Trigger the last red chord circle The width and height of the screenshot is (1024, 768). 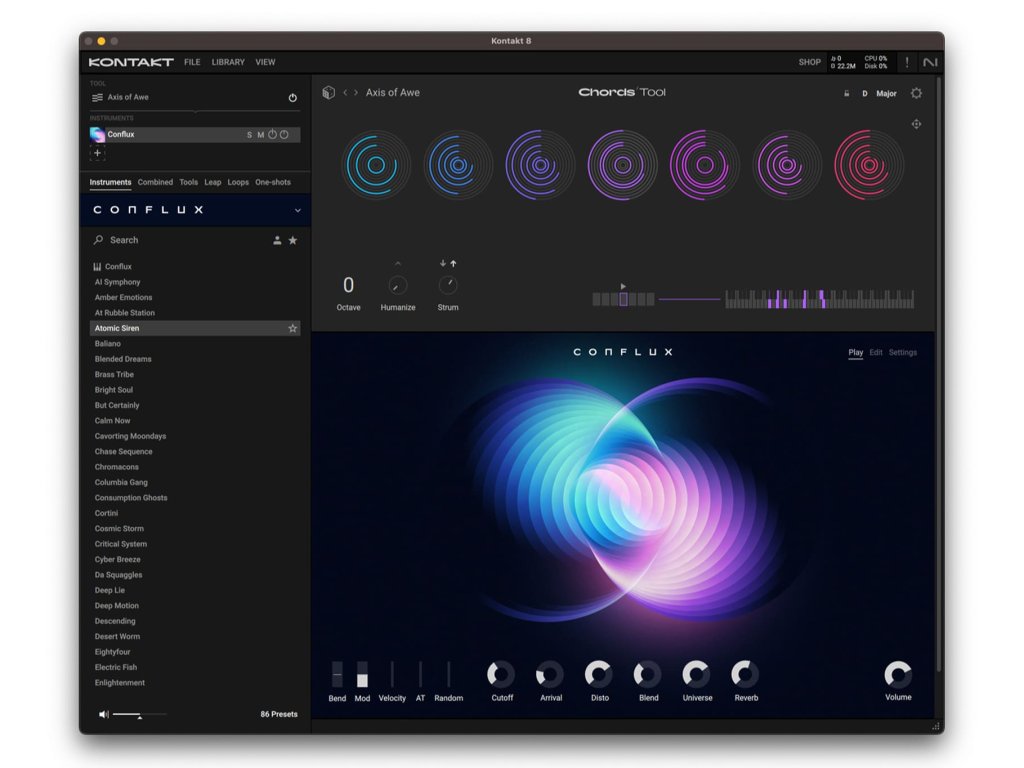tap(869, 165)
